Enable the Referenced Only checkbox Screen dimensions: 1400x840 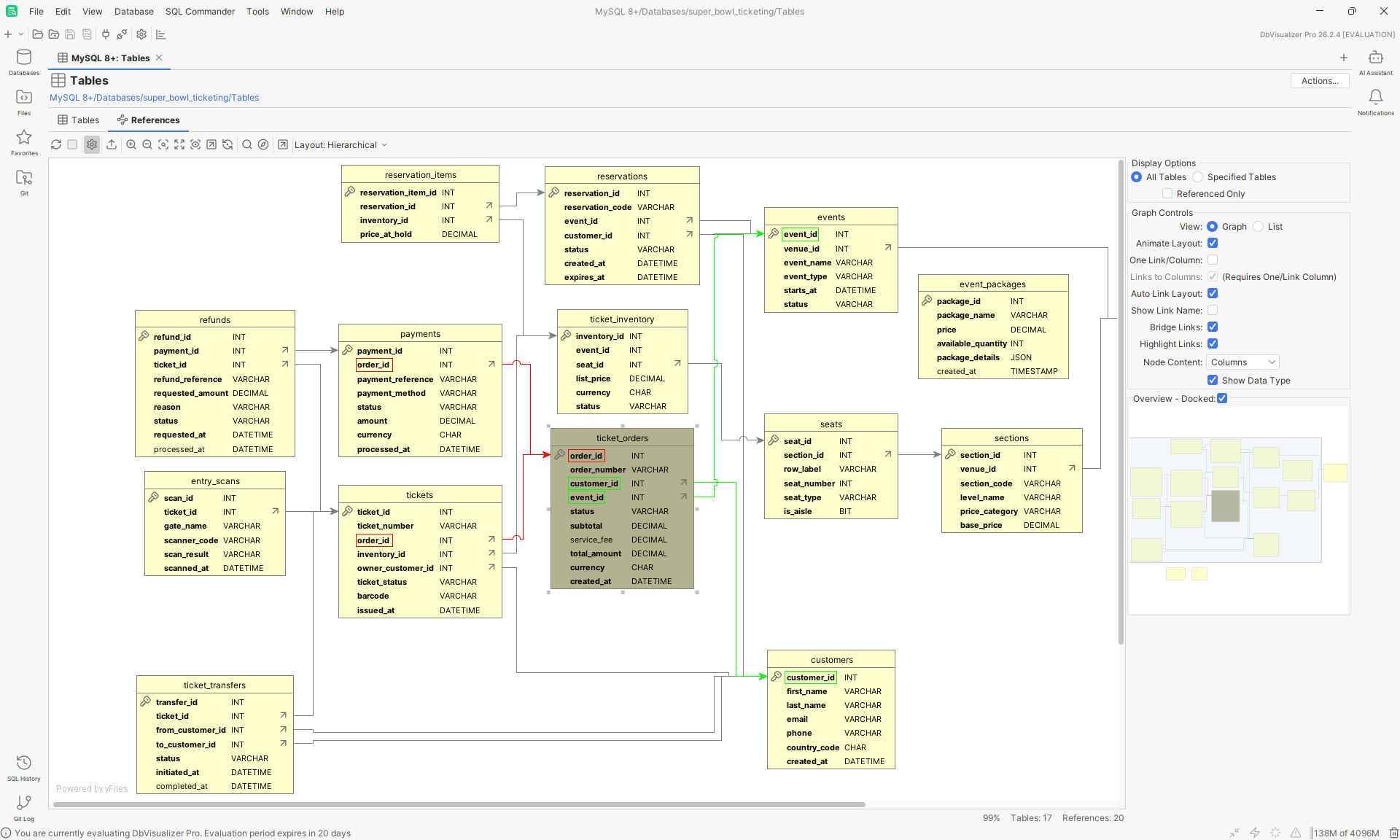click(1167, 194)
